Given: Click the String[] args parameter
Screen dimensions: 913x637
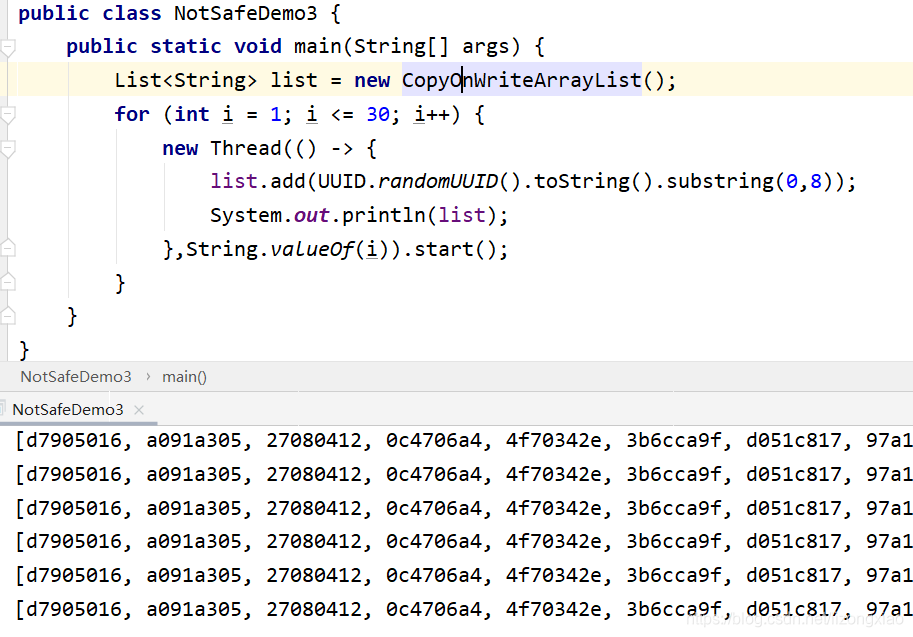Looking at the screenshot, I should (x=431, y=47).
